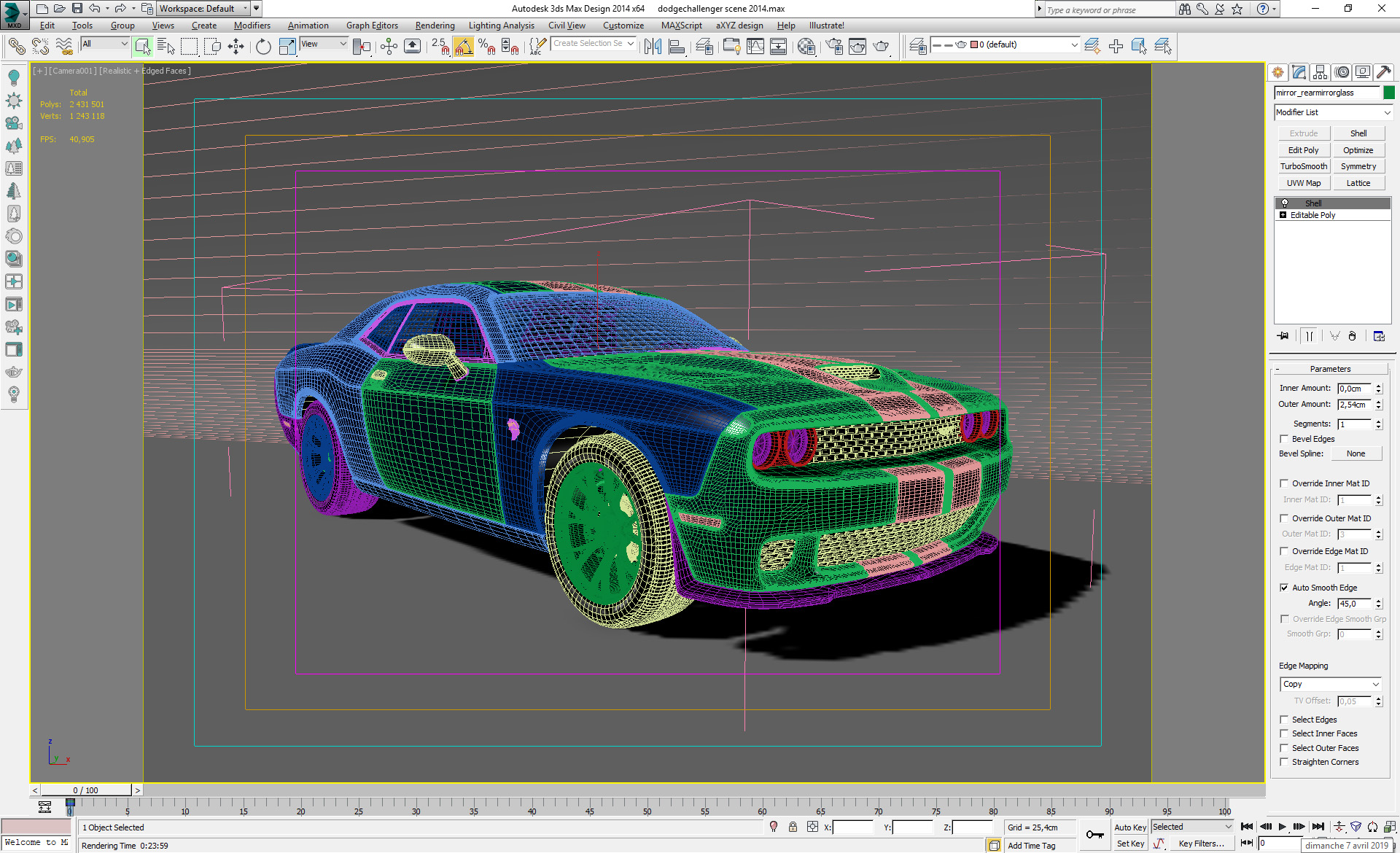Toggle Selection Lock padlock icon
The width and height of the screenshot is (1400, 853).
(x=793, y=827)
